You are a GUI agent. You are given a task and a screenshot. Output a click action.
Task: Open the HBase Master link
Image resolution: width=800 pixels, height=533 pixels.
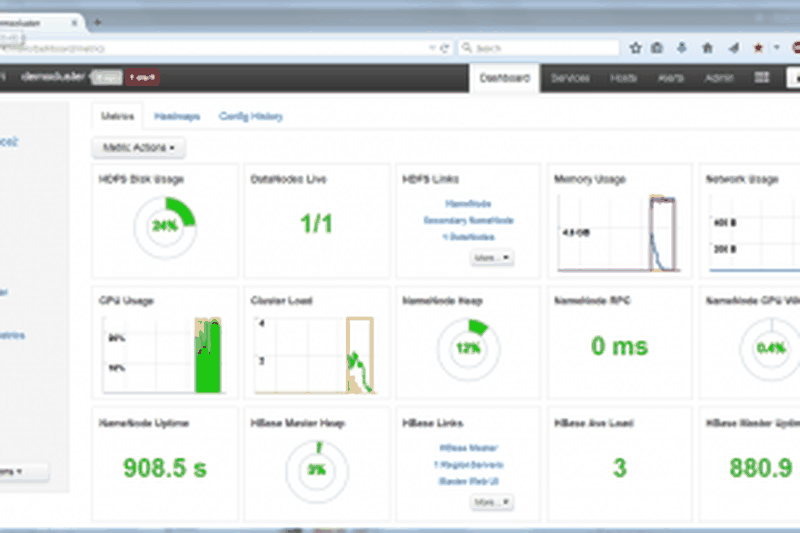point(468,448)
